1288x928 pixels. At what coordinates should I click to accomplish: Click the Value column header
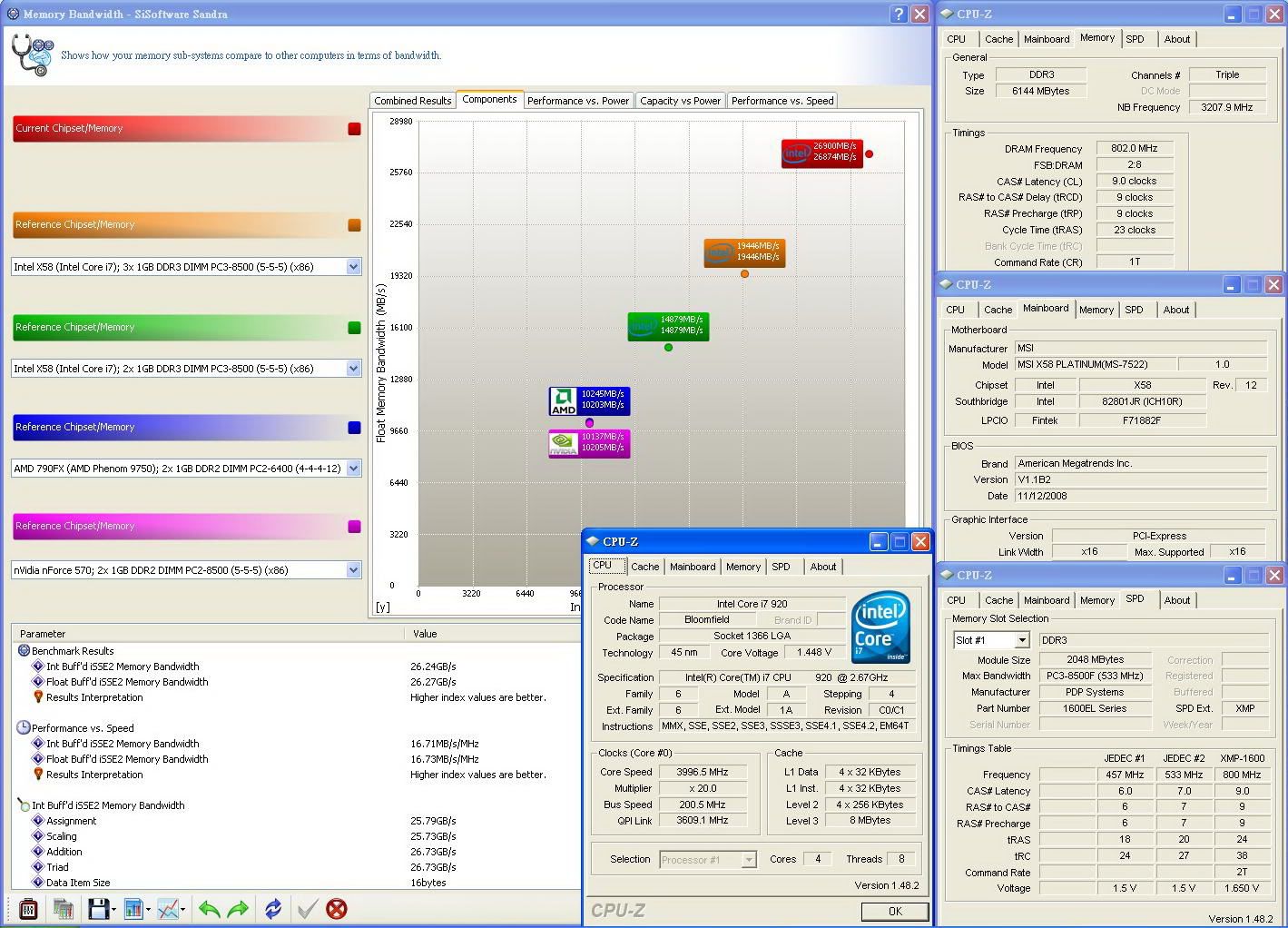[492, 634]
